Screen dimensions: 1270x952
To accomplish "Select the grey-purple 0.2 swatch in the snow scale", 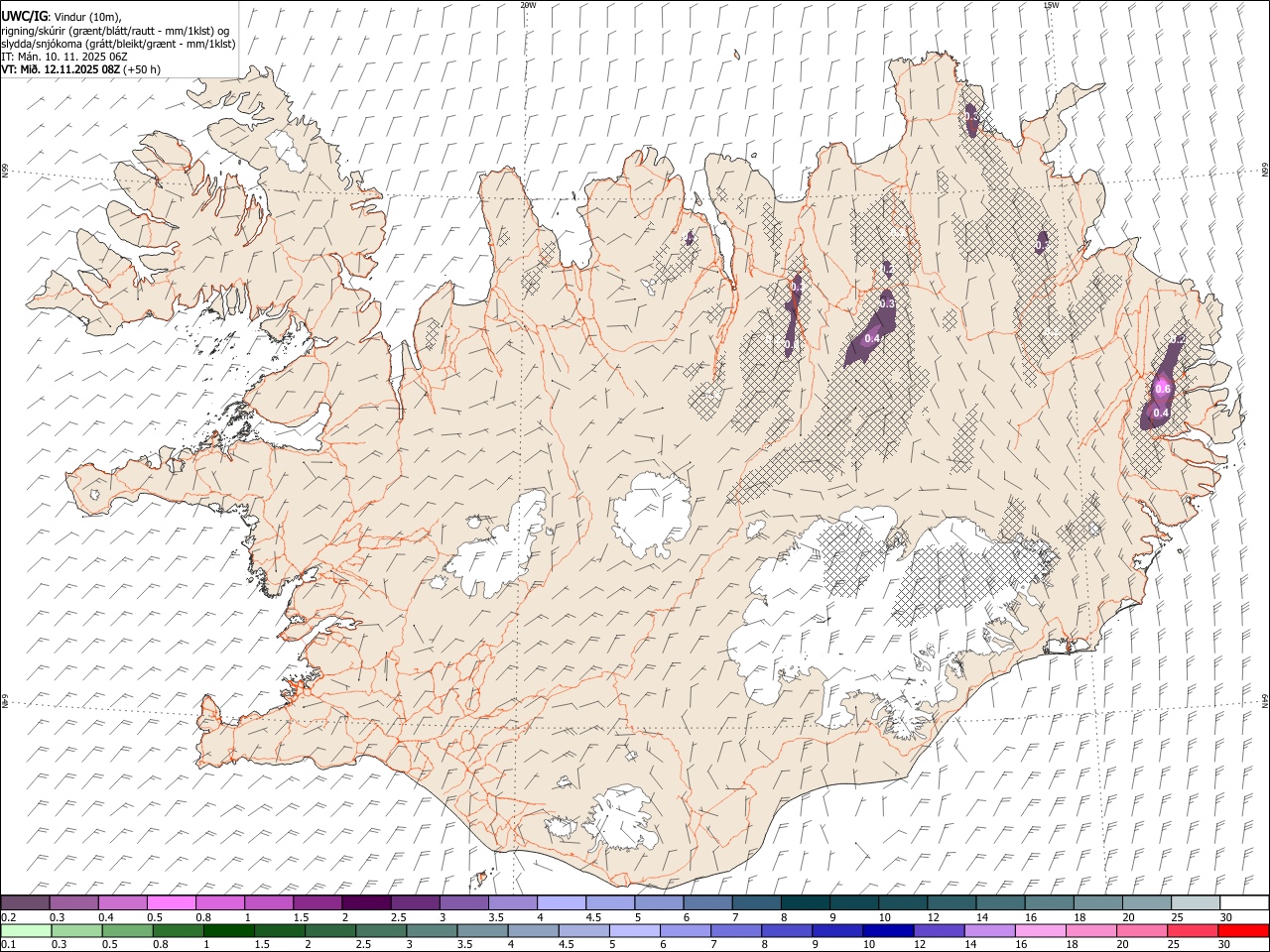I will point(25,902).
